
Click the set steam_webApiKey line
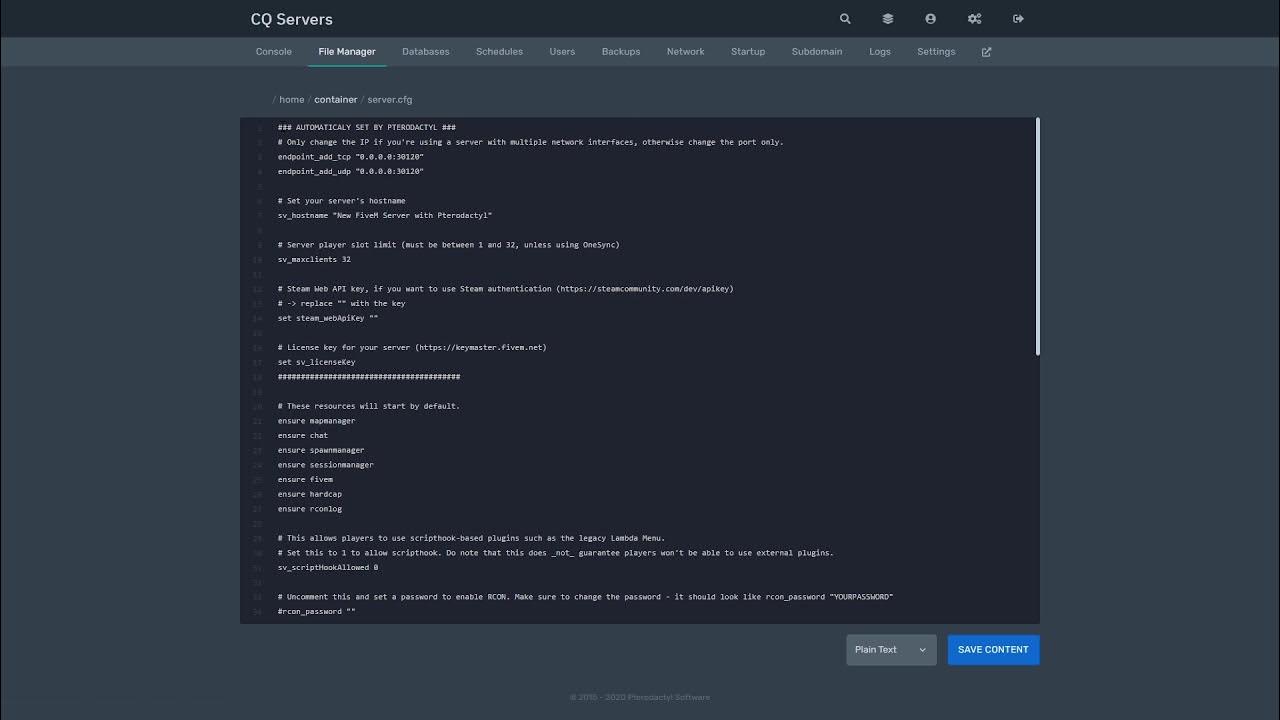[328, 319]
